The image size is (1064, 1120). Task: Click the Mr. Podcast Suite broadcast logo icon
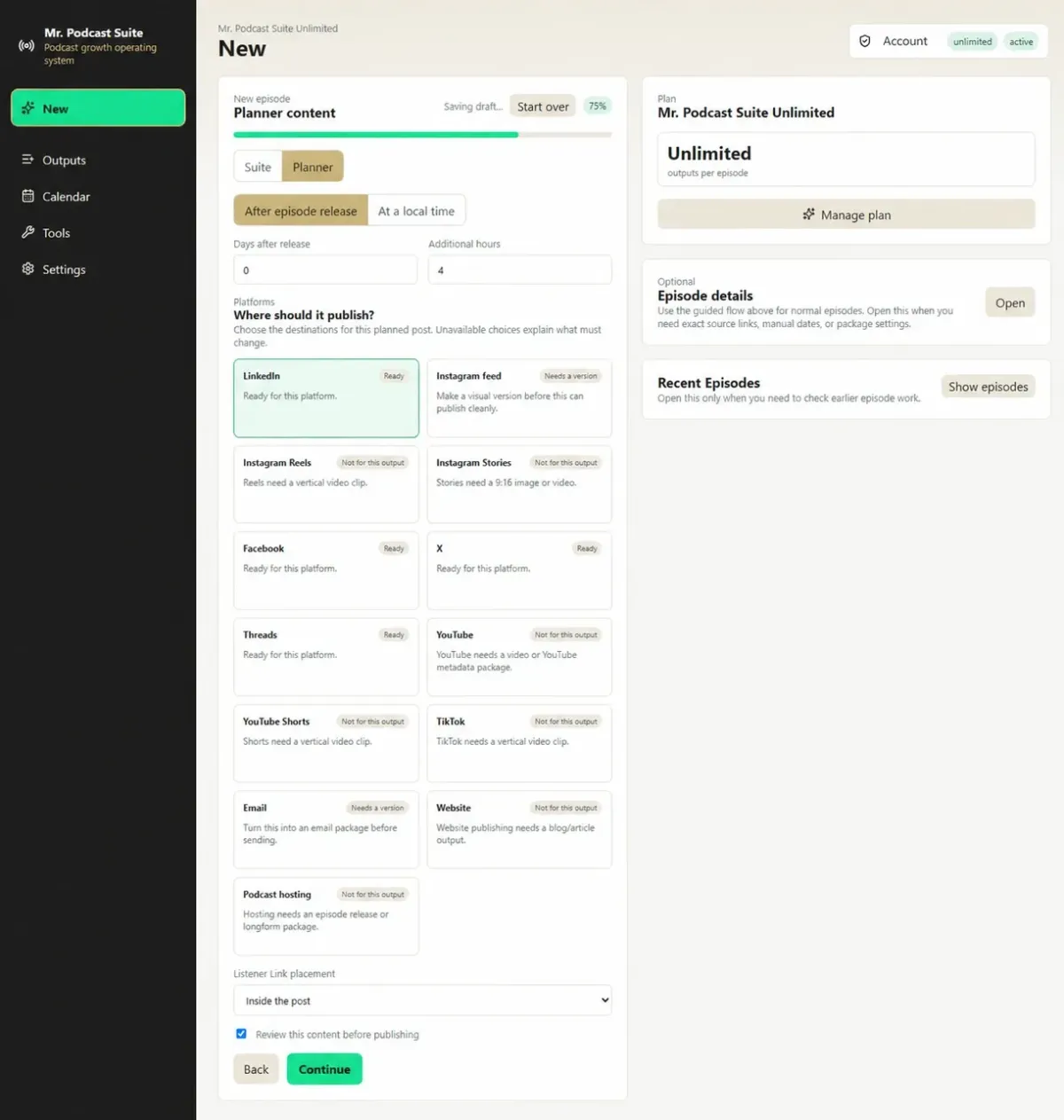point(27,45)
